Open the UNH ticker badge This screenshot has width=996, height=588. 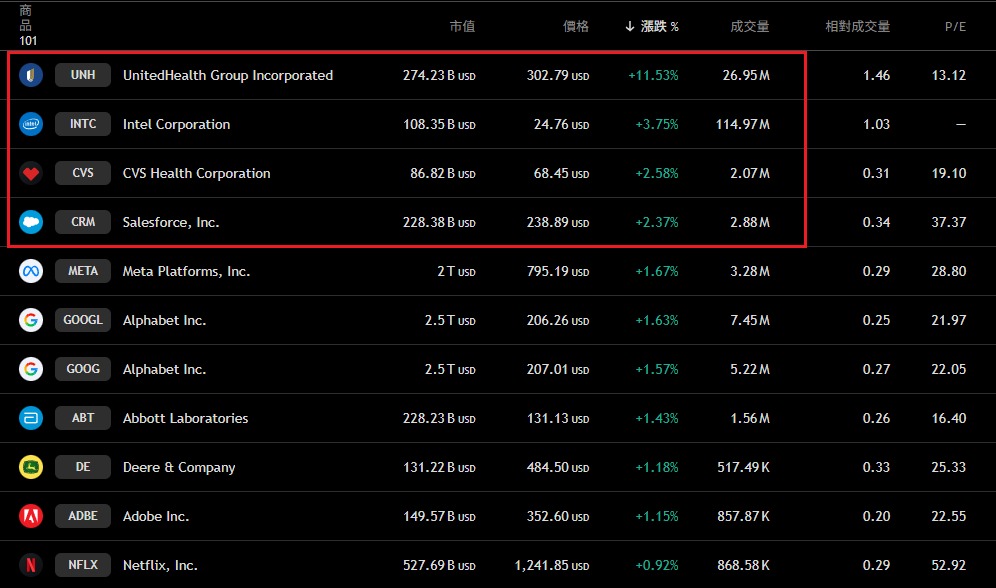coord(83,75)
